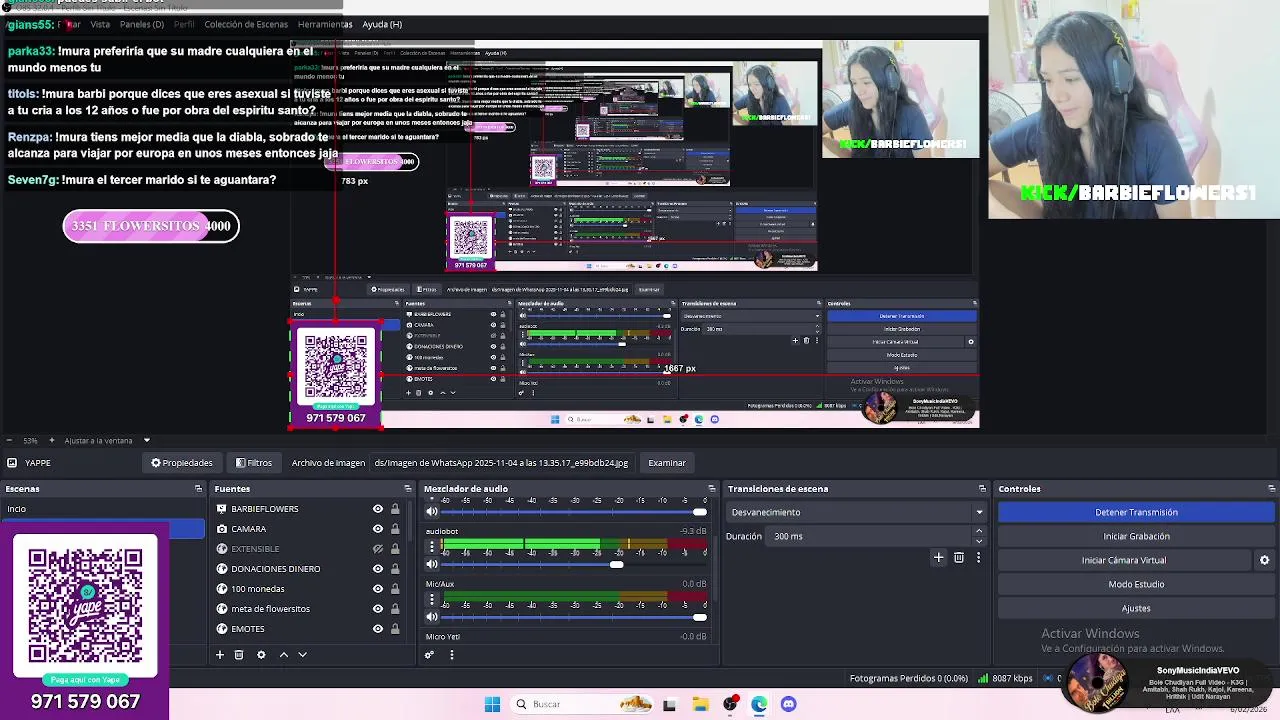Viewport: 1280px width, 720px height.
Task: Open Mic/Aux channel three-dot options
Action: (432, 600)
